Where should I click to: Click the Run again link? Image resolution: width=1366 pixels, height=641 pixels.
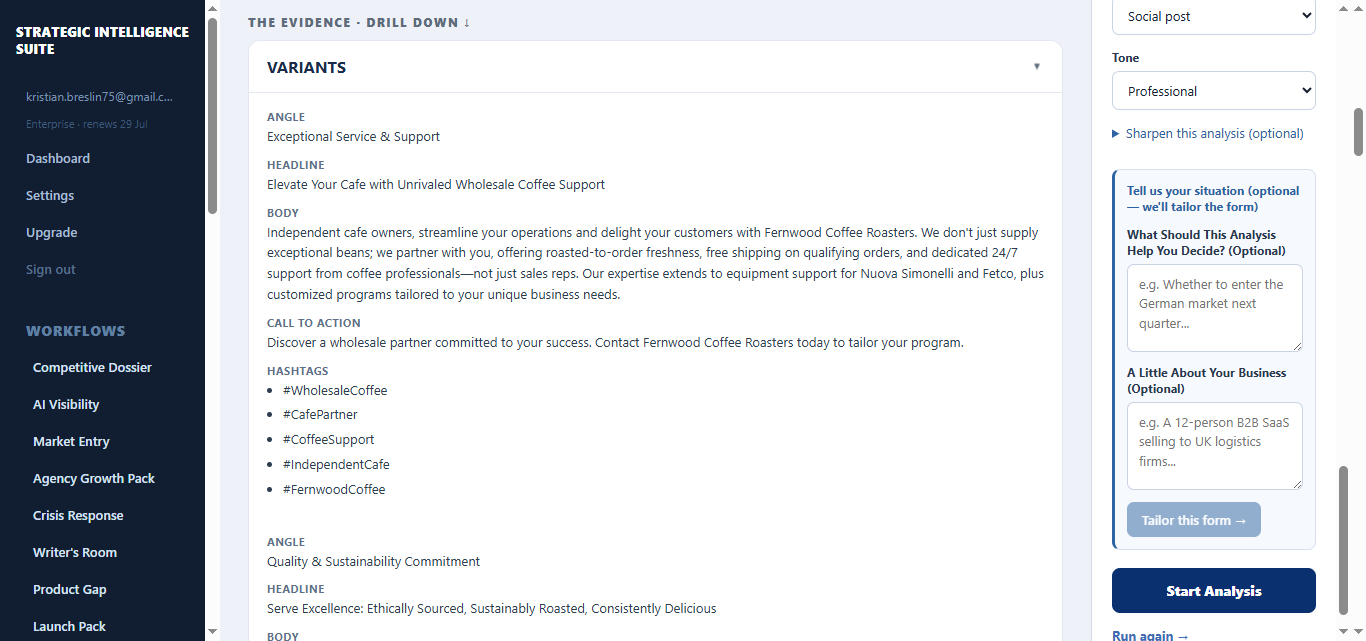tap(1151, 635)
